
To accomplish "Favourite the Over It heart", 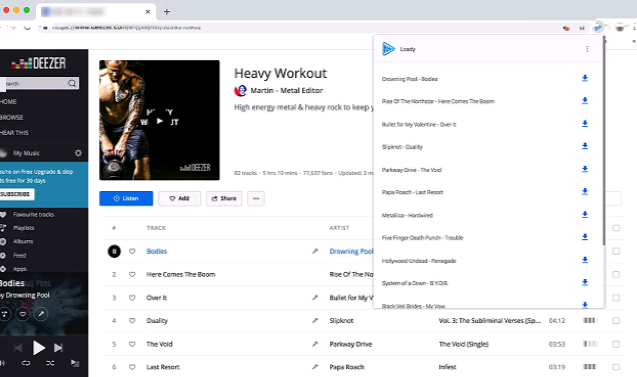I will point(132,298).
